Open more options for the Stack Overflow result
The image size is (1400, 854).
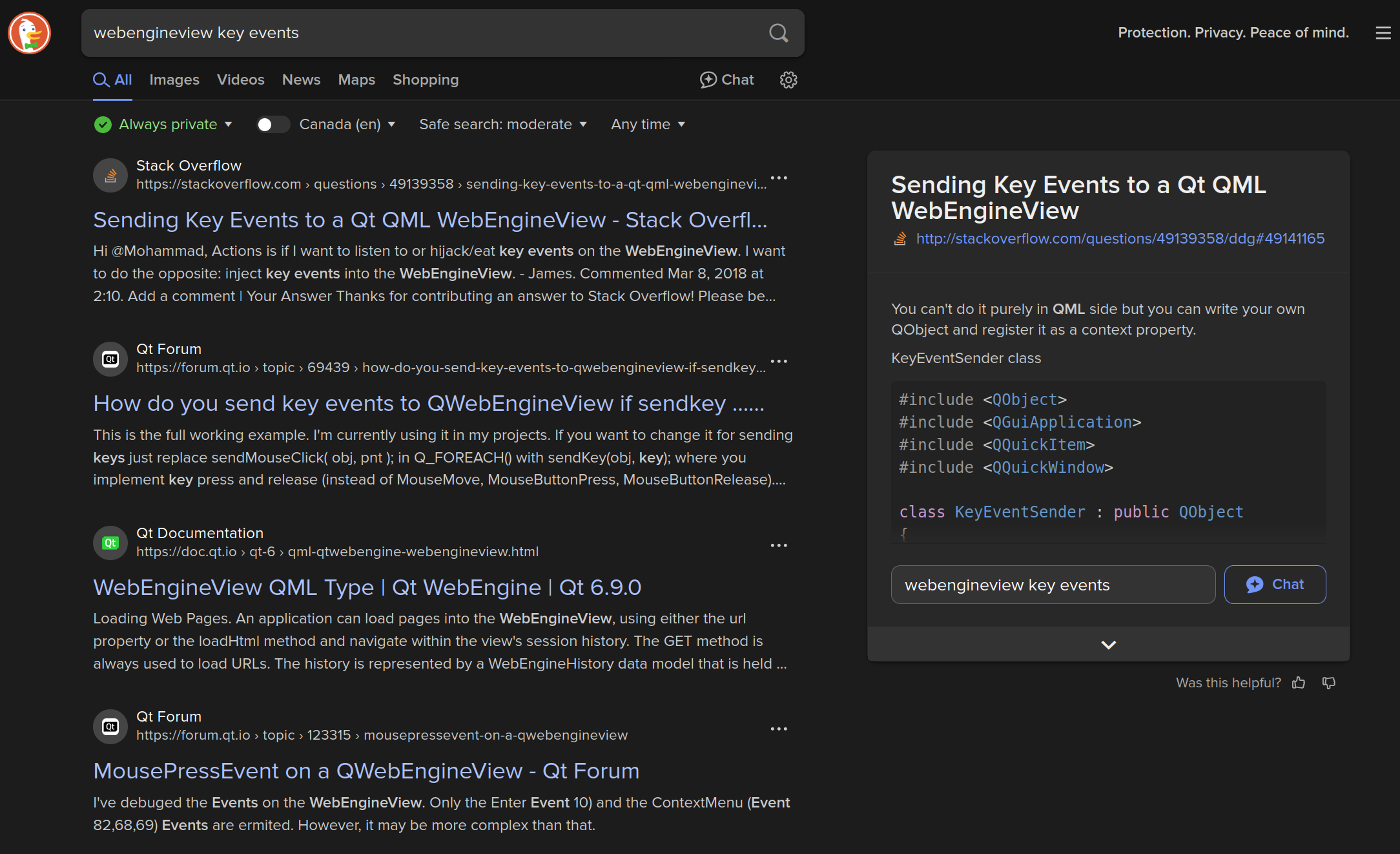click(779, 178)
